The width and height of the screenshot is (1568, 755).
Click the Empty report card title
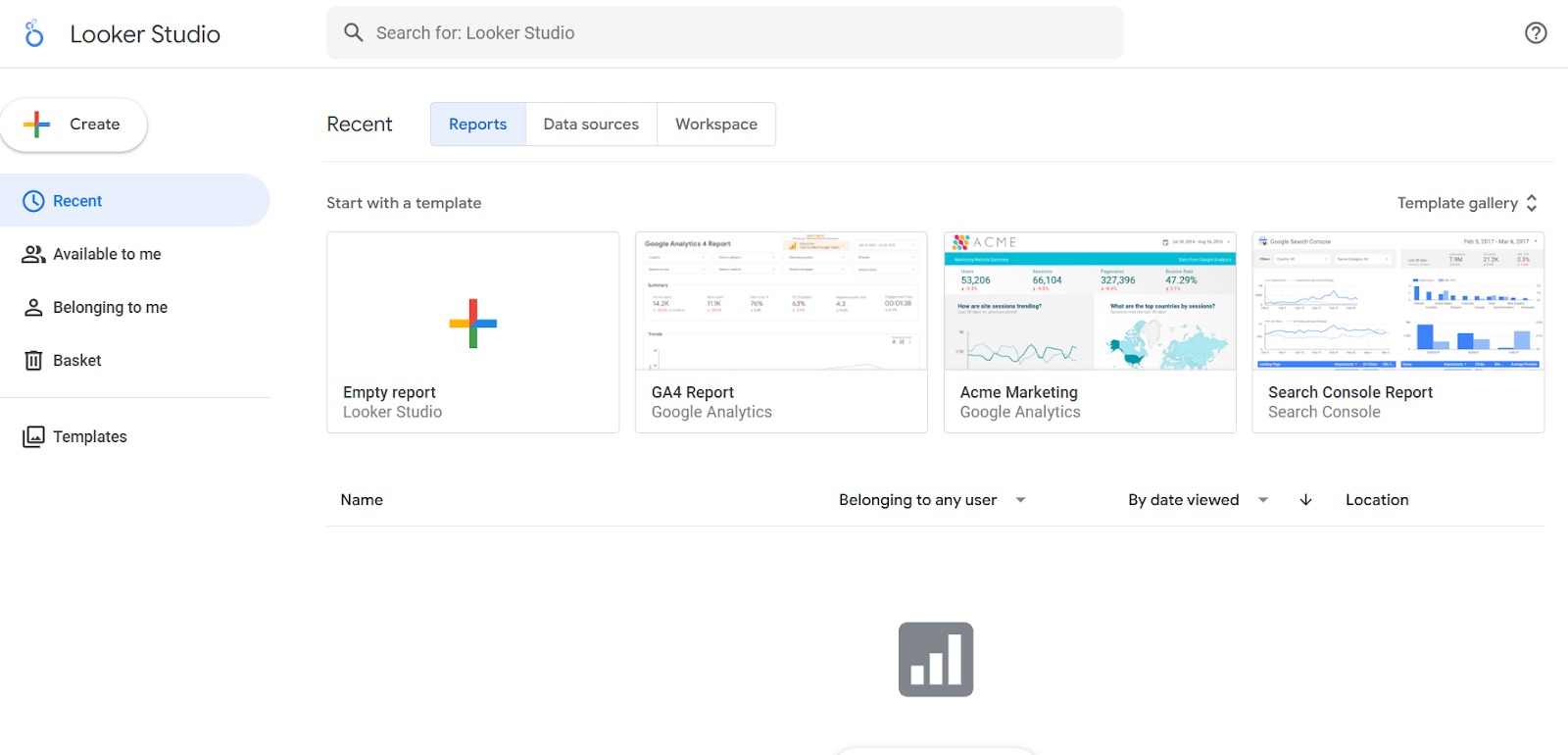389,392
